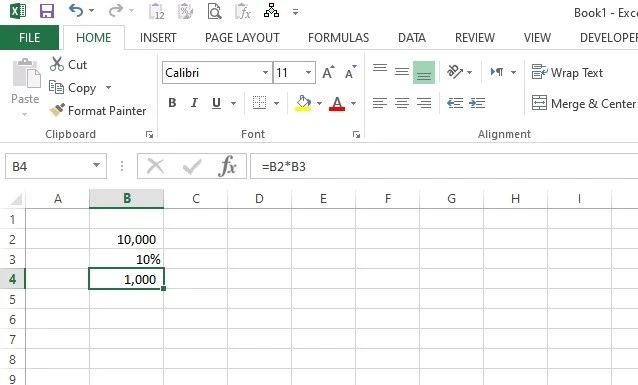The height and width of the screenshot is (385, 638).
Task: Decrease font size with small A
Action: tap(350, 72)
